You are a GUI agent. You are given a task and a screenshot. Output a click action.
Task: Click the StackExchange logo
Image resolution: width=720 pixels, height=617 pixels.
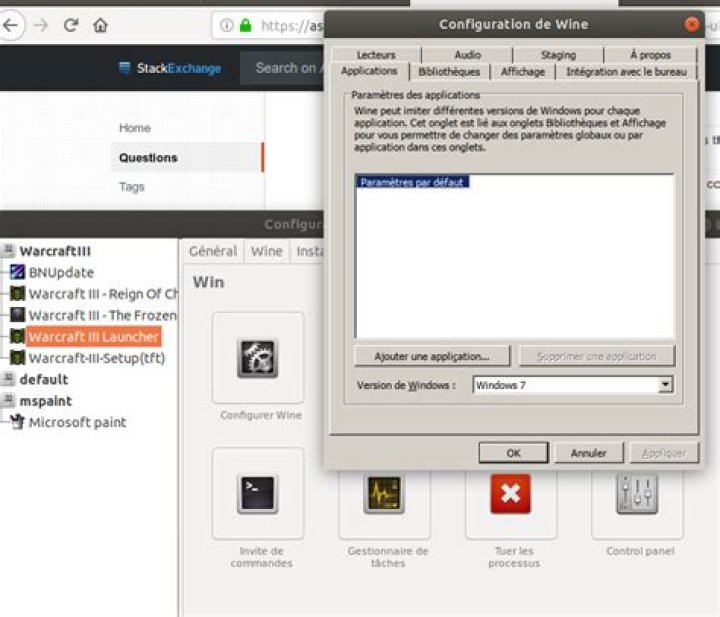170,68
